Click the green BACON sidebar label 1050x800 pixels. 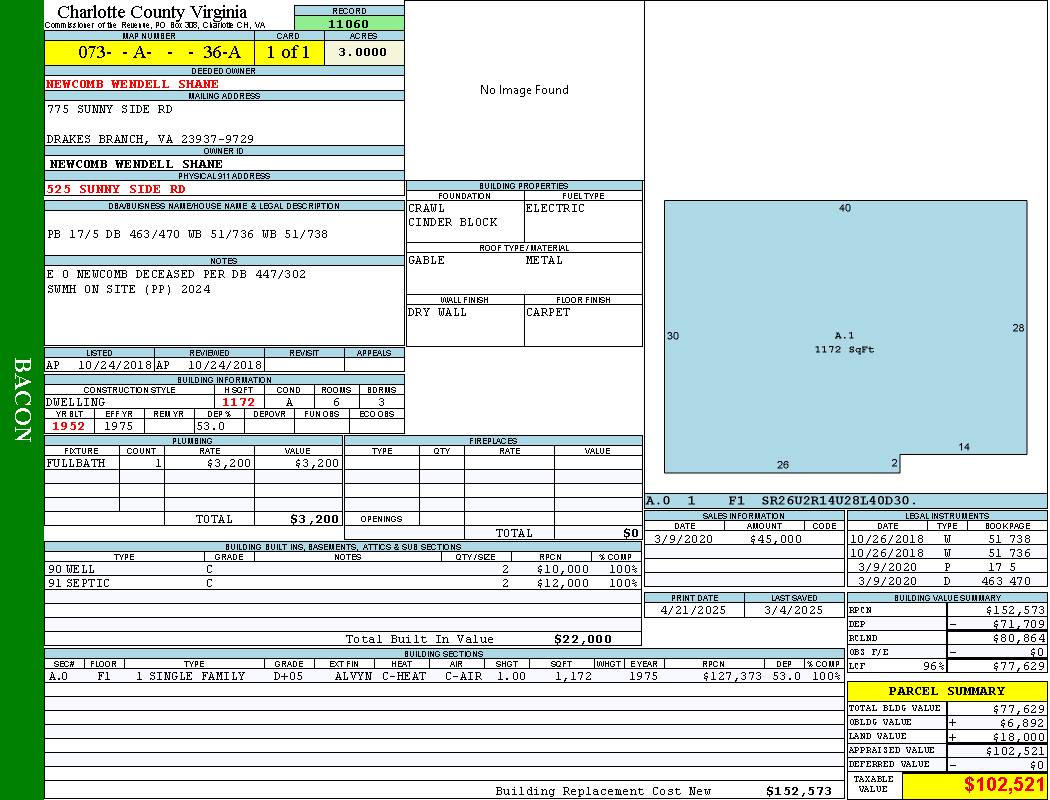pyautogui.click(x=22, y=400)
